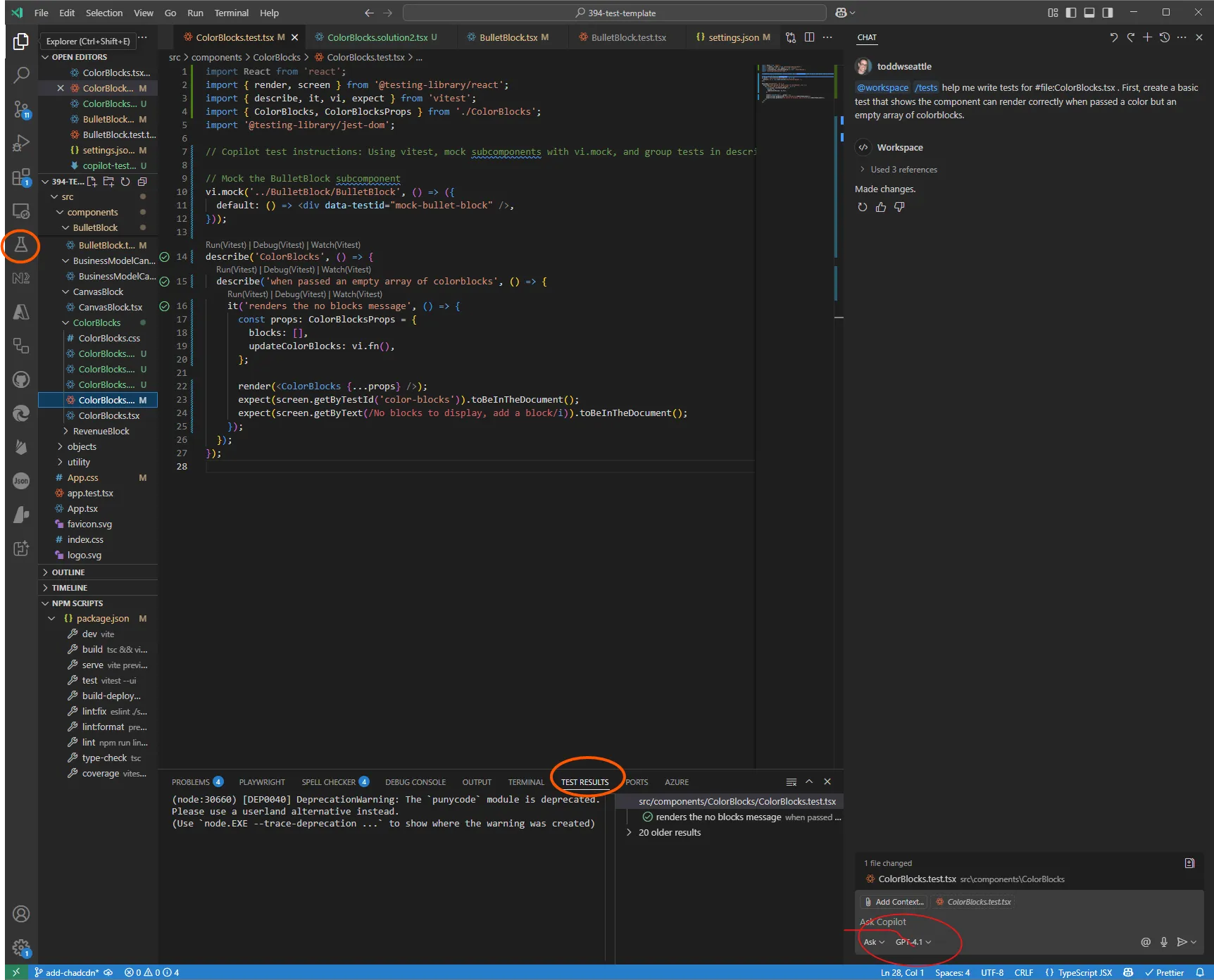Open chat history with the clock icon

1163,37
